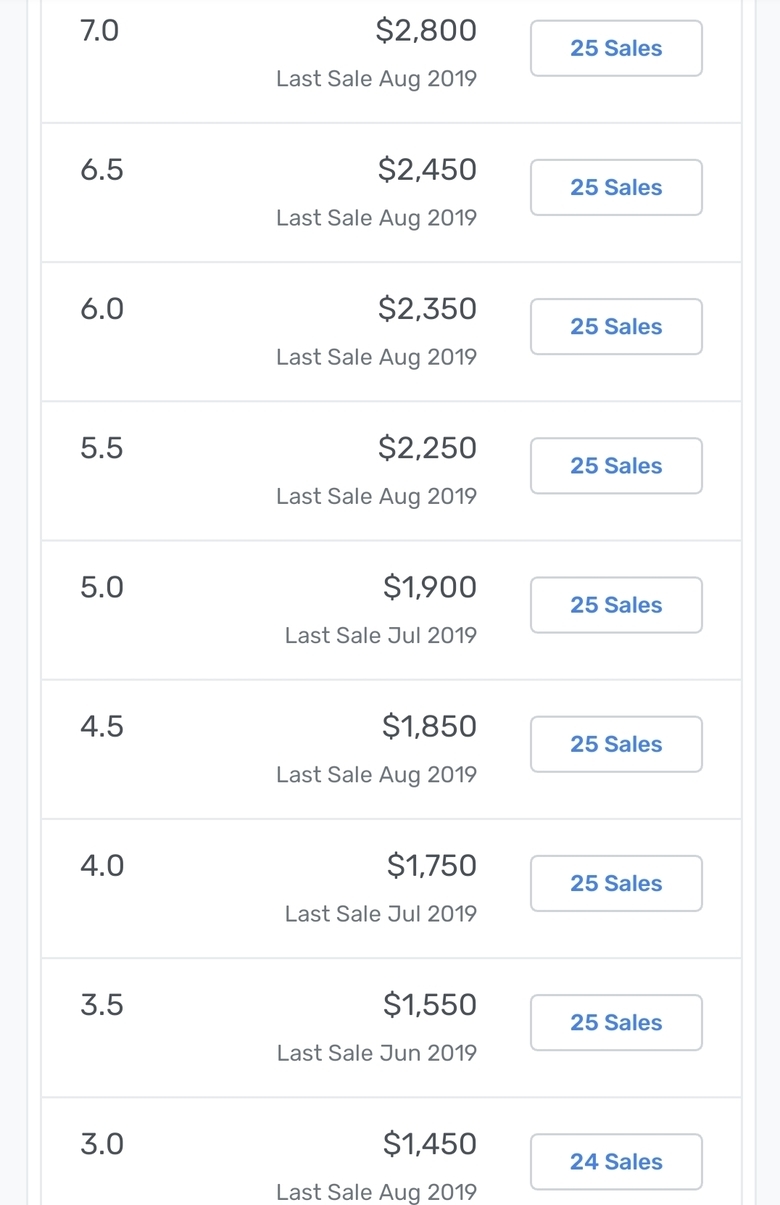Click the $2,350 price value

pos(427,309)
